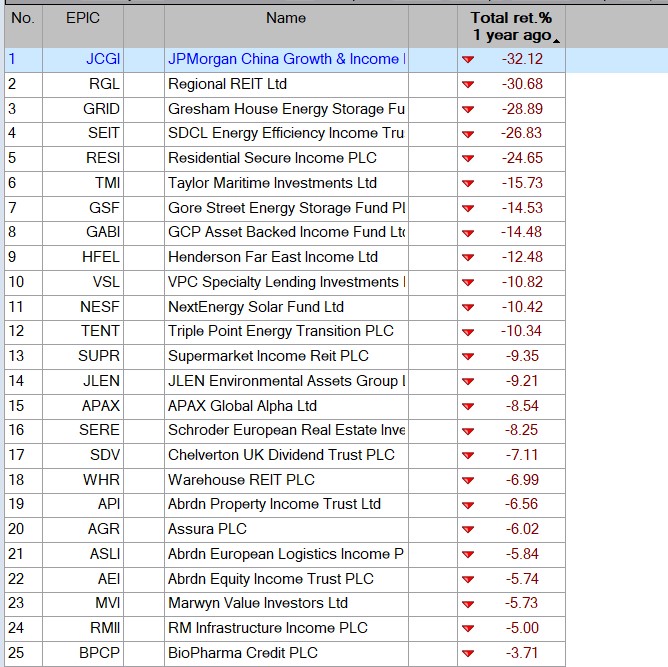This screenshot has width=668, height=667.
Task: Click the red down arrow in WHR row
Action: (468, 480)
